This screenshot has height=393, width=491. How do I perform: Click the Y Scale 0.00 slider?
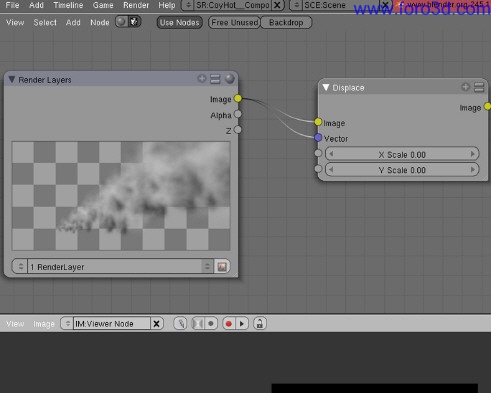(402, 170)
